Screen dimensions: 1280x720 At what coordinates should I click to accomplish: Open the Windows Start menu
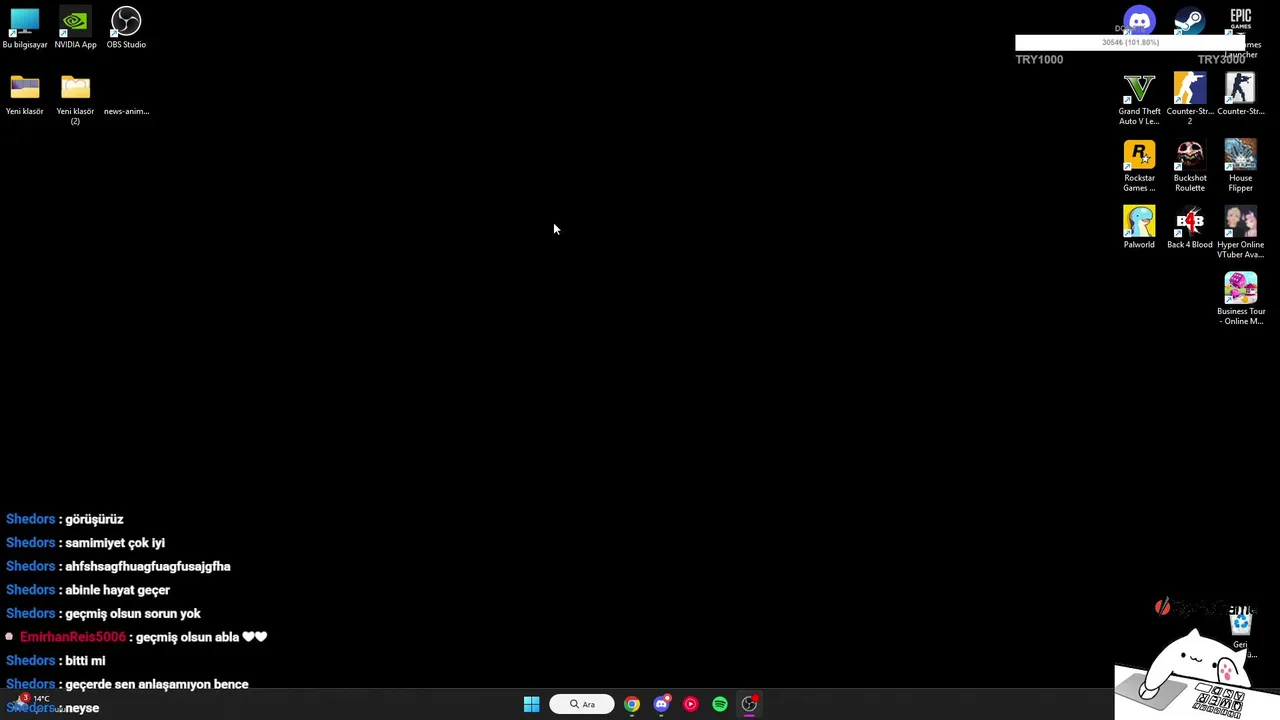[x=531, y=704]
